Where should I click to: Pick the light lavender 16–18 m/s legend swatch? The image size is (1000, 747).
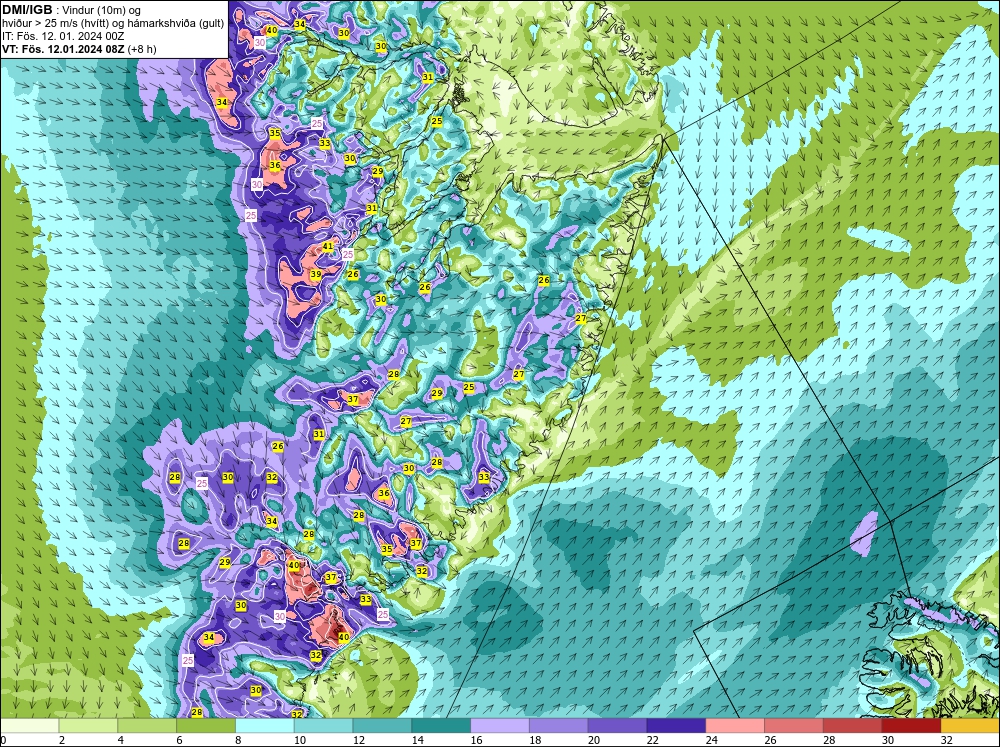click(x=500, y=726)
